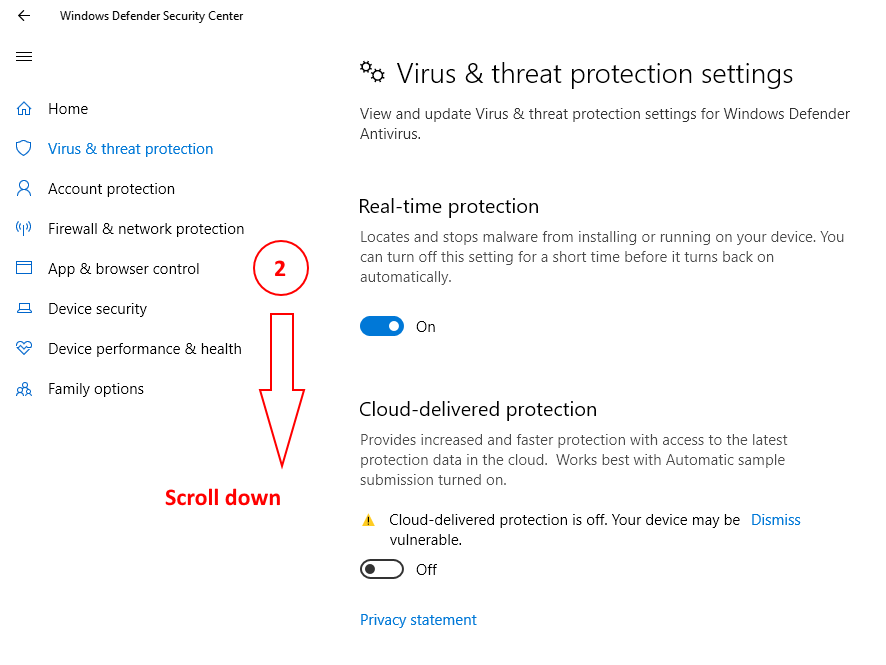Turn off Real-time protection toggle
This screenshot has height=665, width=886.
pos(382,327)
